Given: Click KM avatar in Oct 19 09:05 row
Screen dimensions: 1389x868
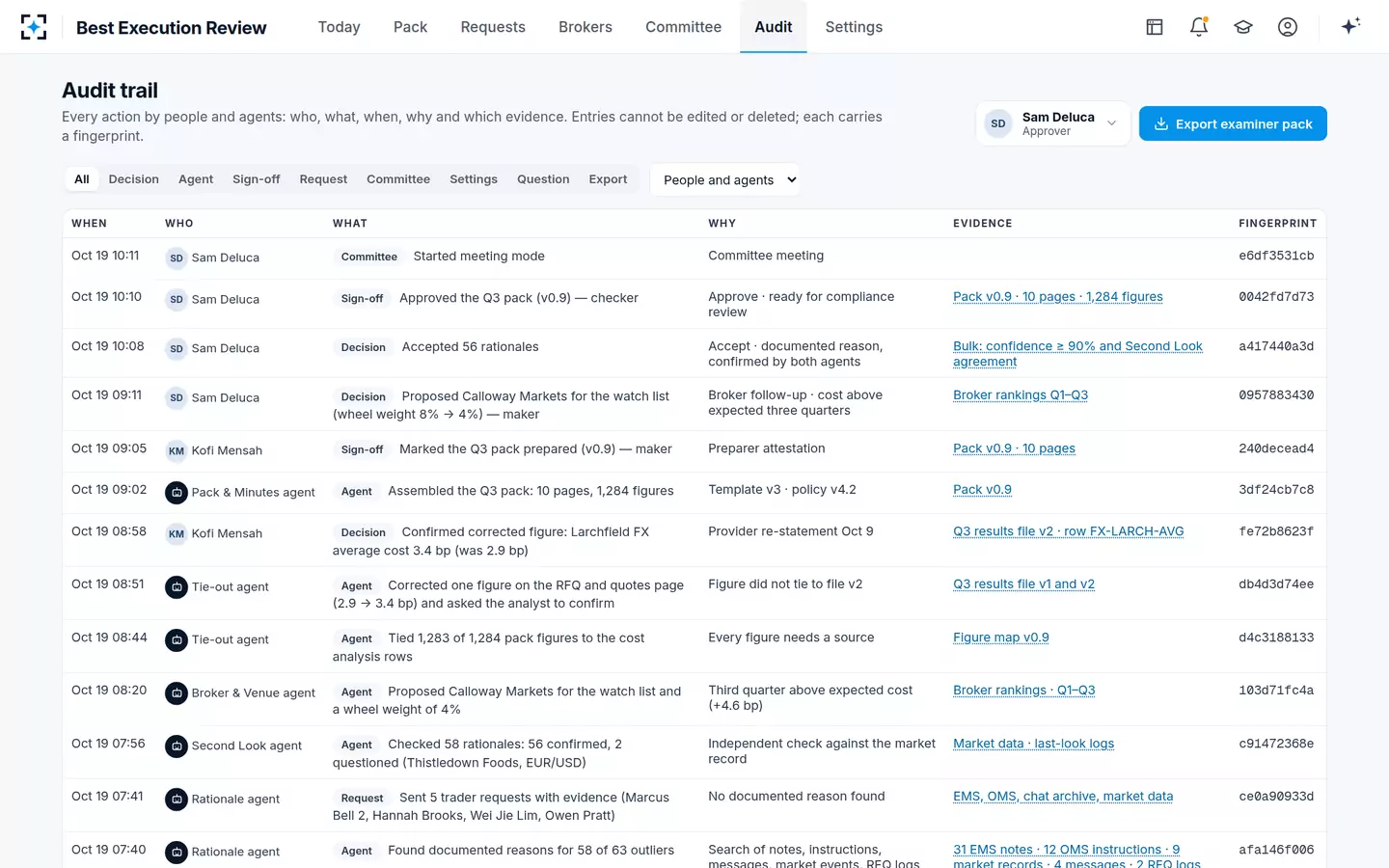Looking at the screenshot, I should [177, 450].
